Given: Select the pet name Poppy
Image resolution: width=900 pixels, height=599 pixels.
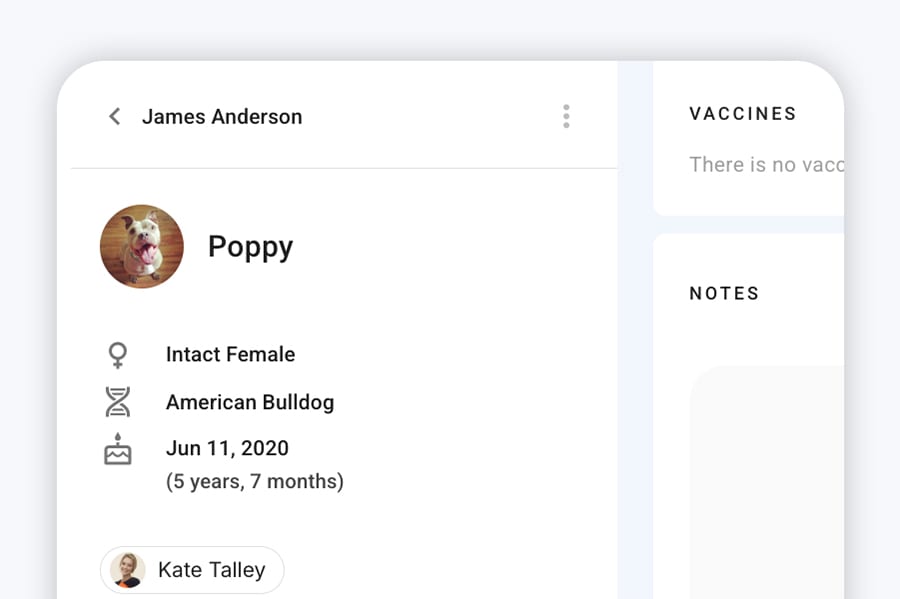Looking at the screenshot, I should 250,247.
